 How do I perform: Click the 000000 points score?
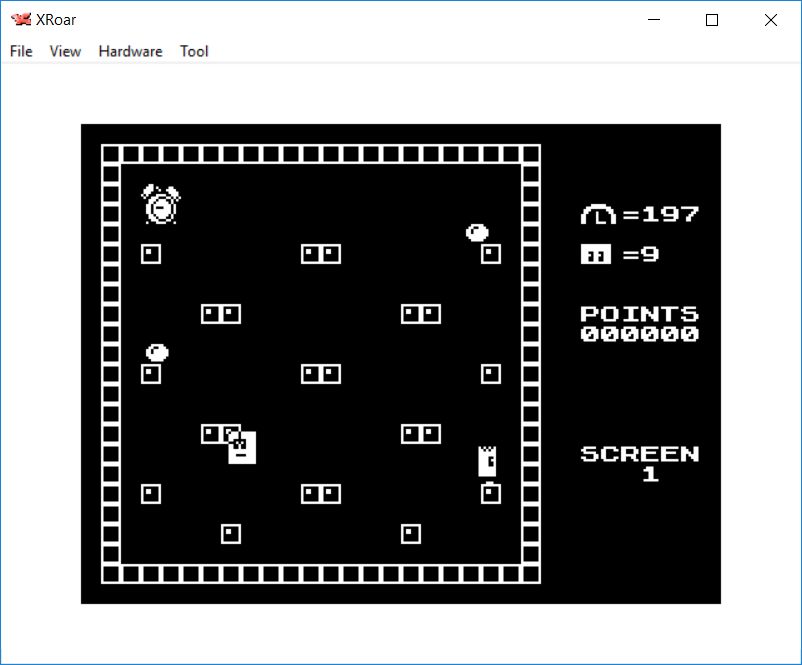[639, 334]
